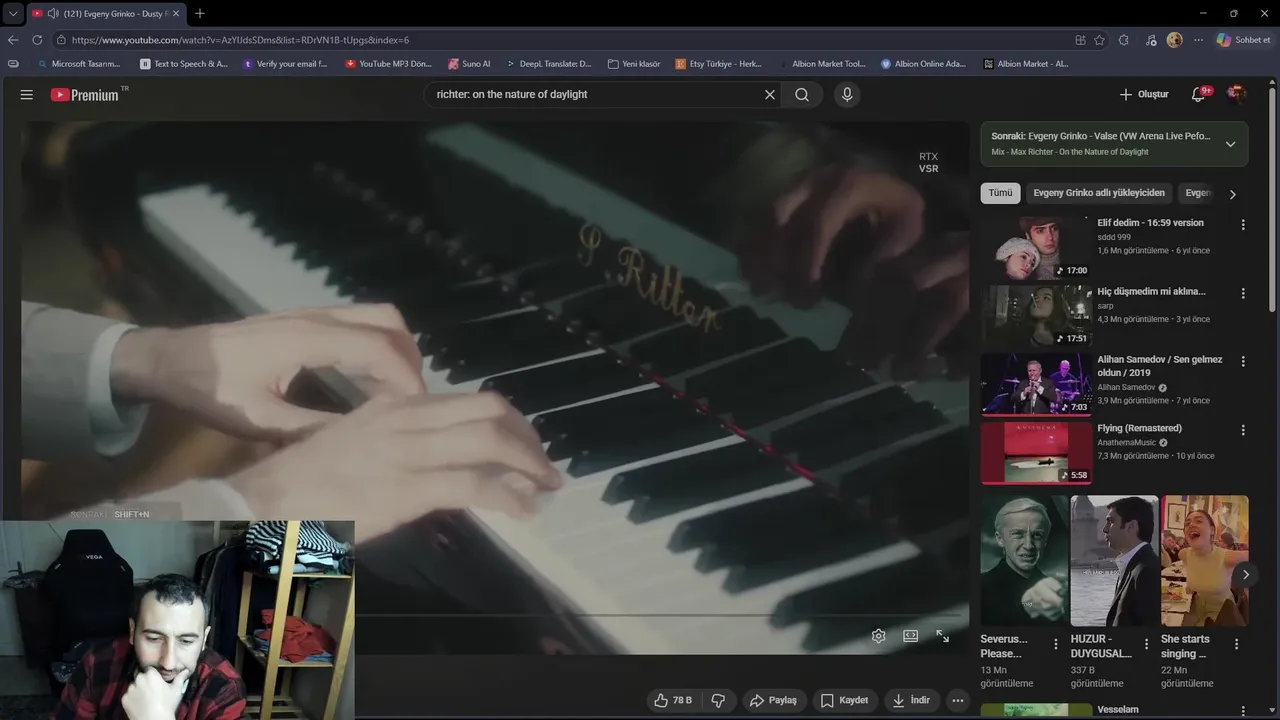Open the Oluştur create button
The height and width of the screenshot is (720, 1280).
pyautogui.click(x=1144, y=94)
